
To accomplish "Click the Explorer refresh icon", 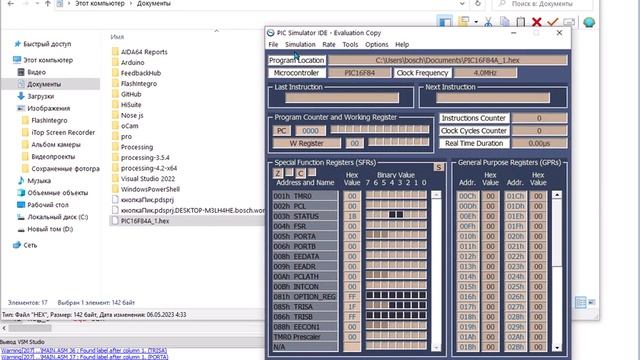I will tap(478, 4).
